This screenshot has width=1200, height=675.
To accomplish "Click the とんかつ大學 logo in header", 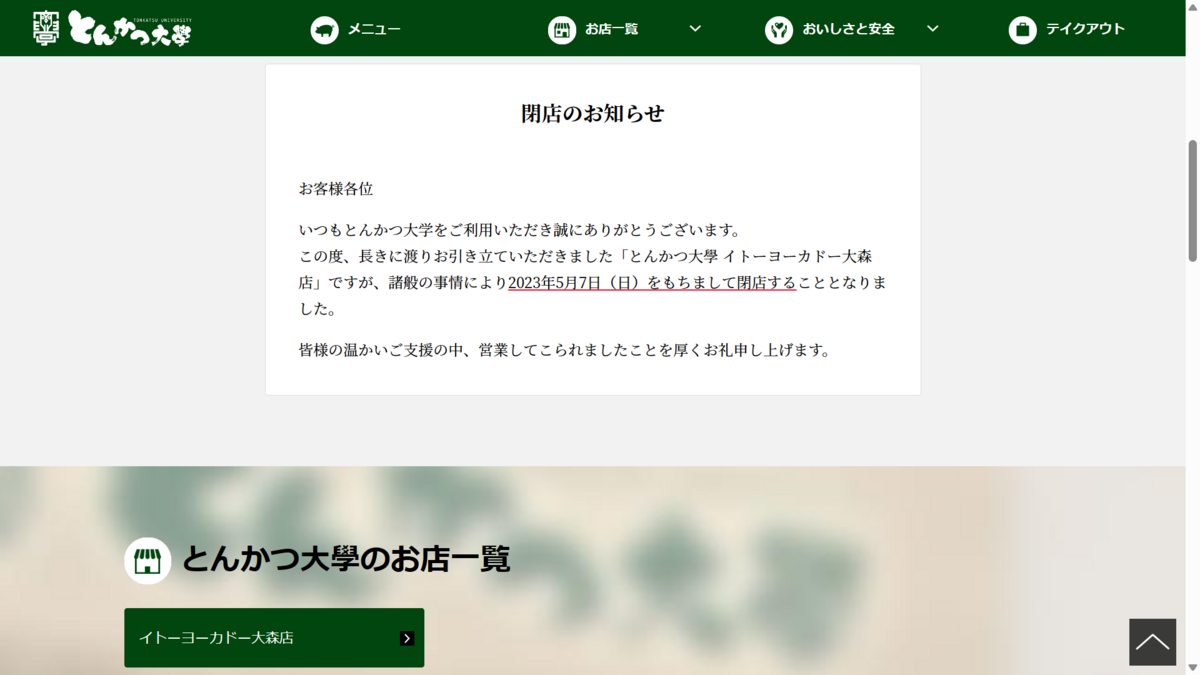I will pyautogui.click(x=112, y=28).
